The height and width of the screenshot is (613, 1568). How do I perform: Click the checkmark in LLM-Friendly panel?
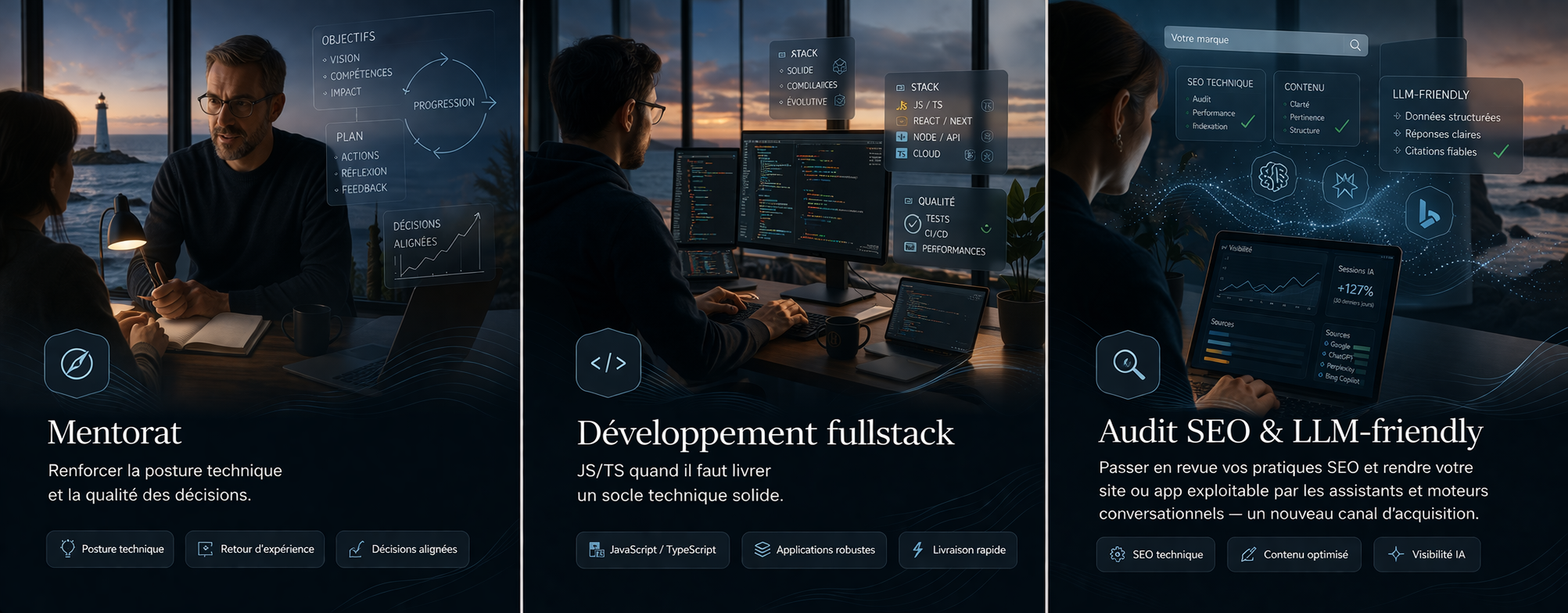(1501, 152)
